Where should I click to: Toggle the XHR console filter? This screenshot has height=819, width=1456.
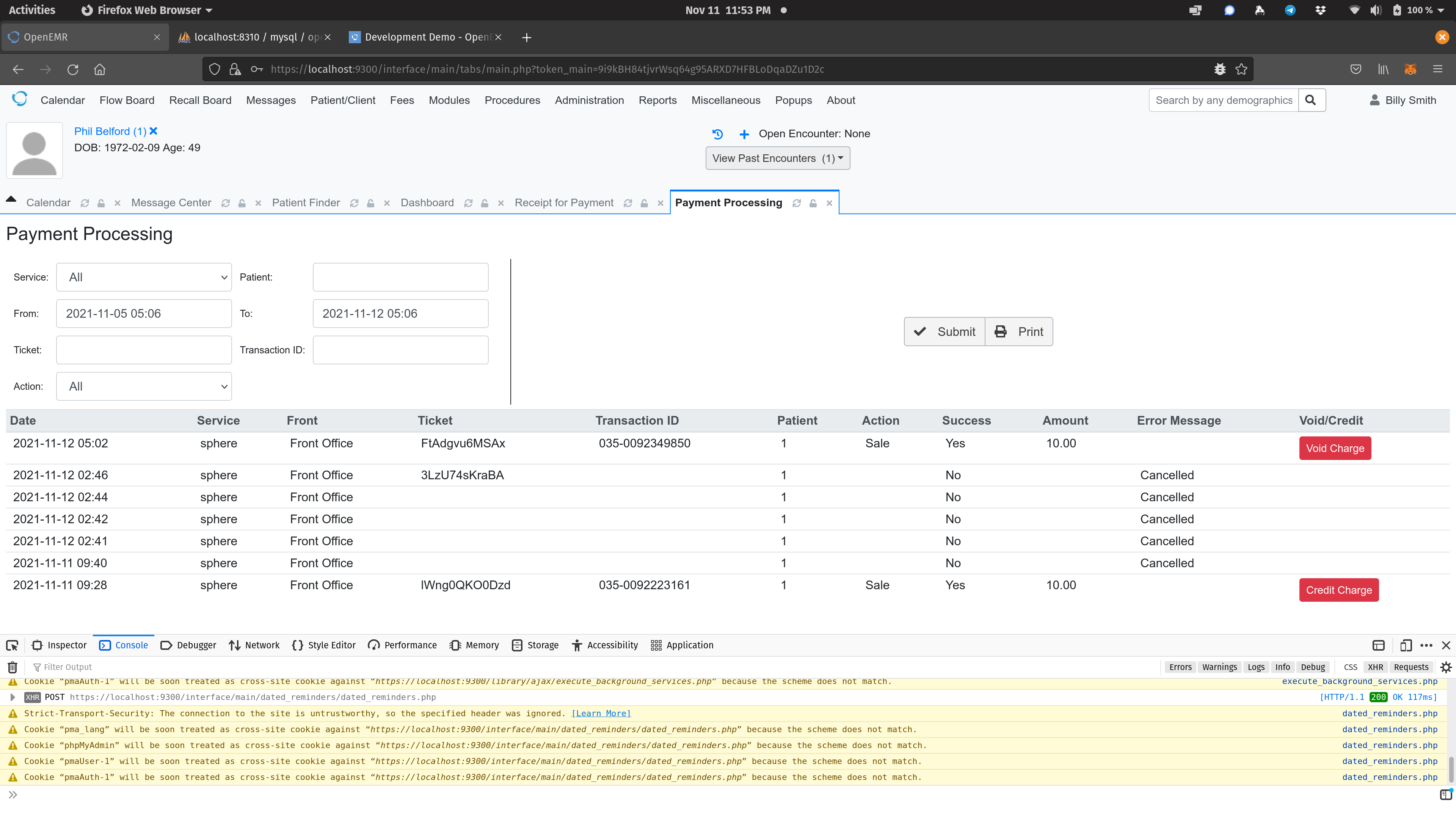coord(1375,667)
